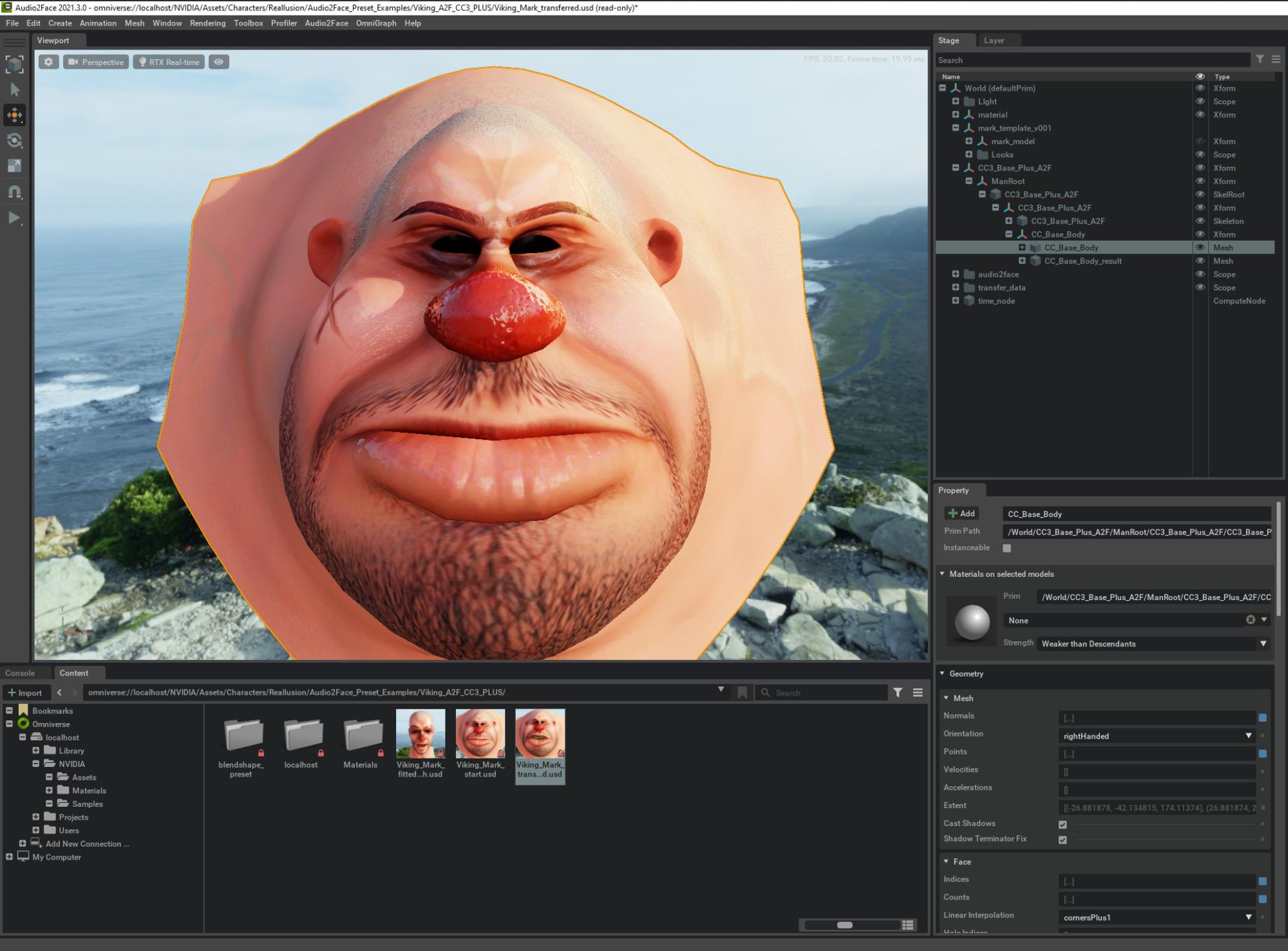
Task: Click the Import button in Content browser
Action: (x=26, y=692)
